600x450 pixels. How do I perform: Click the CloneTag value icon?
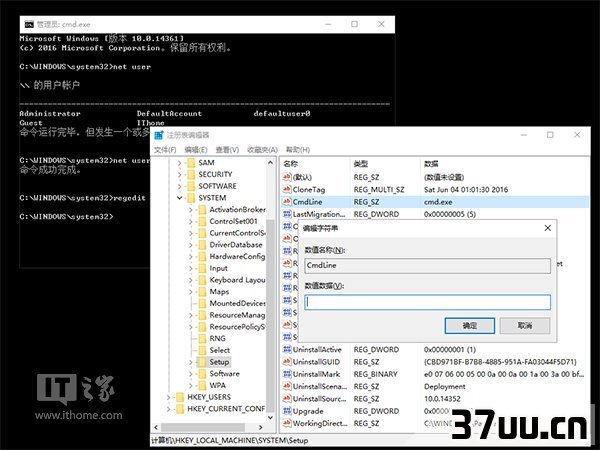pyautogui.click(x=287, y=189)
